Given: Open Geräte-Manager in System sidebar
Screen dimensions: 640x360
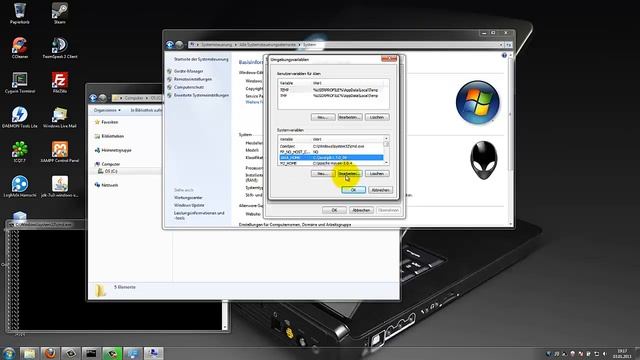Looking at the screenshot, I should [x=188, y=71].
